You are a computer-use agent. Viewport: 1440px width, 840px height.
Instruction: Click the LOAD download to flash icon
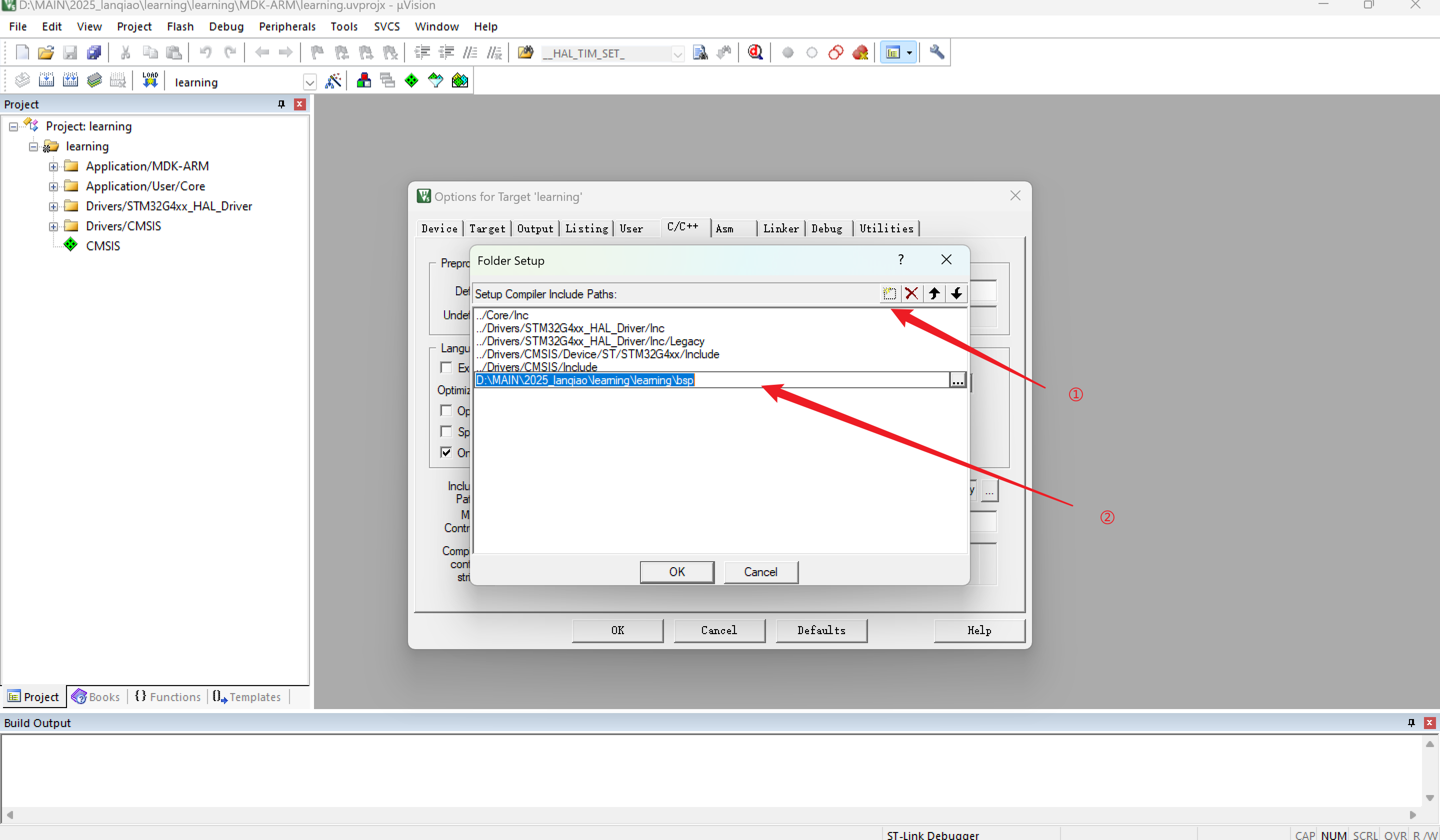[149, 80]
